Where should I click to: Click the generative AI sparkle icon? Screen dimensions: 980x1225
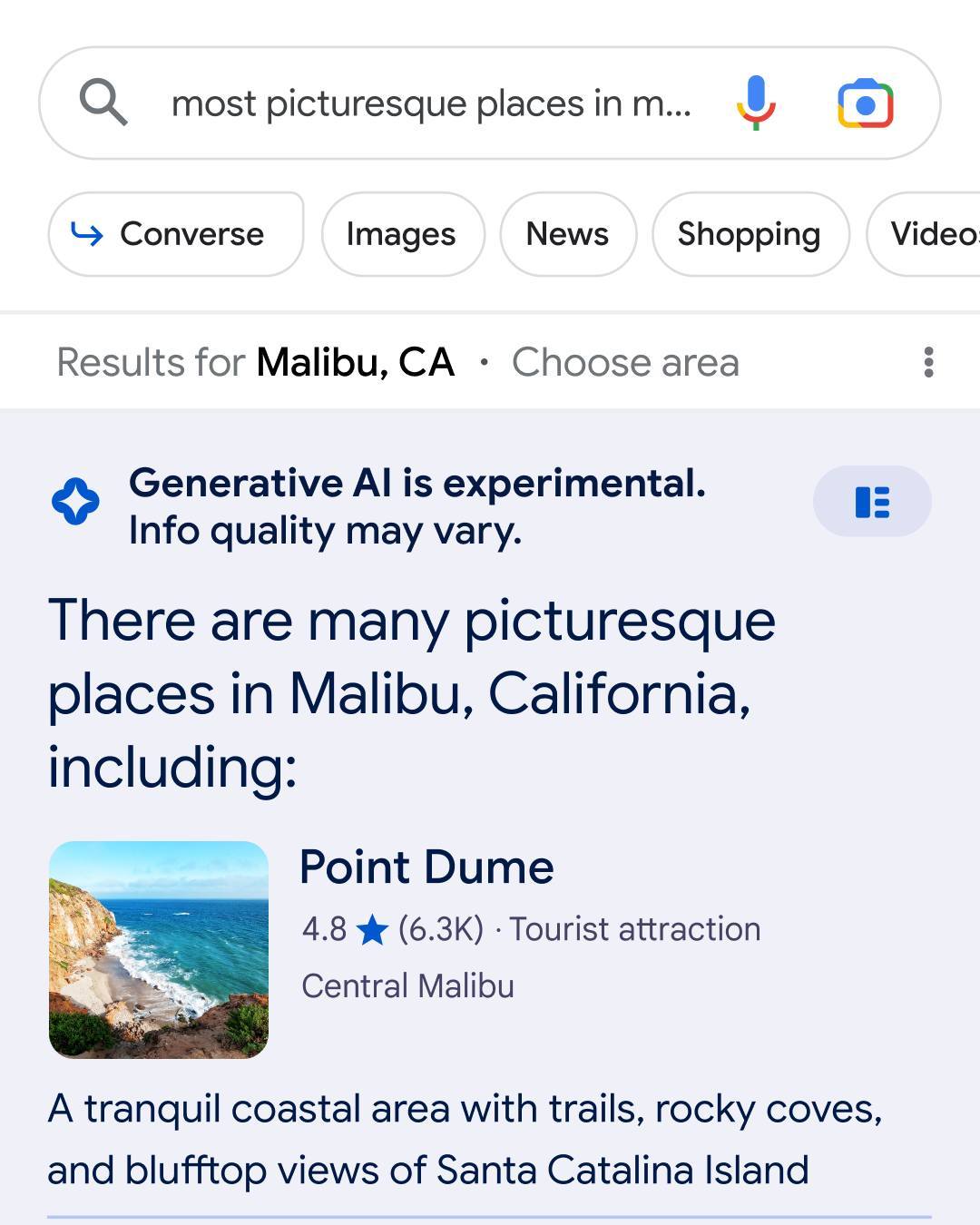tap(75, 502)
